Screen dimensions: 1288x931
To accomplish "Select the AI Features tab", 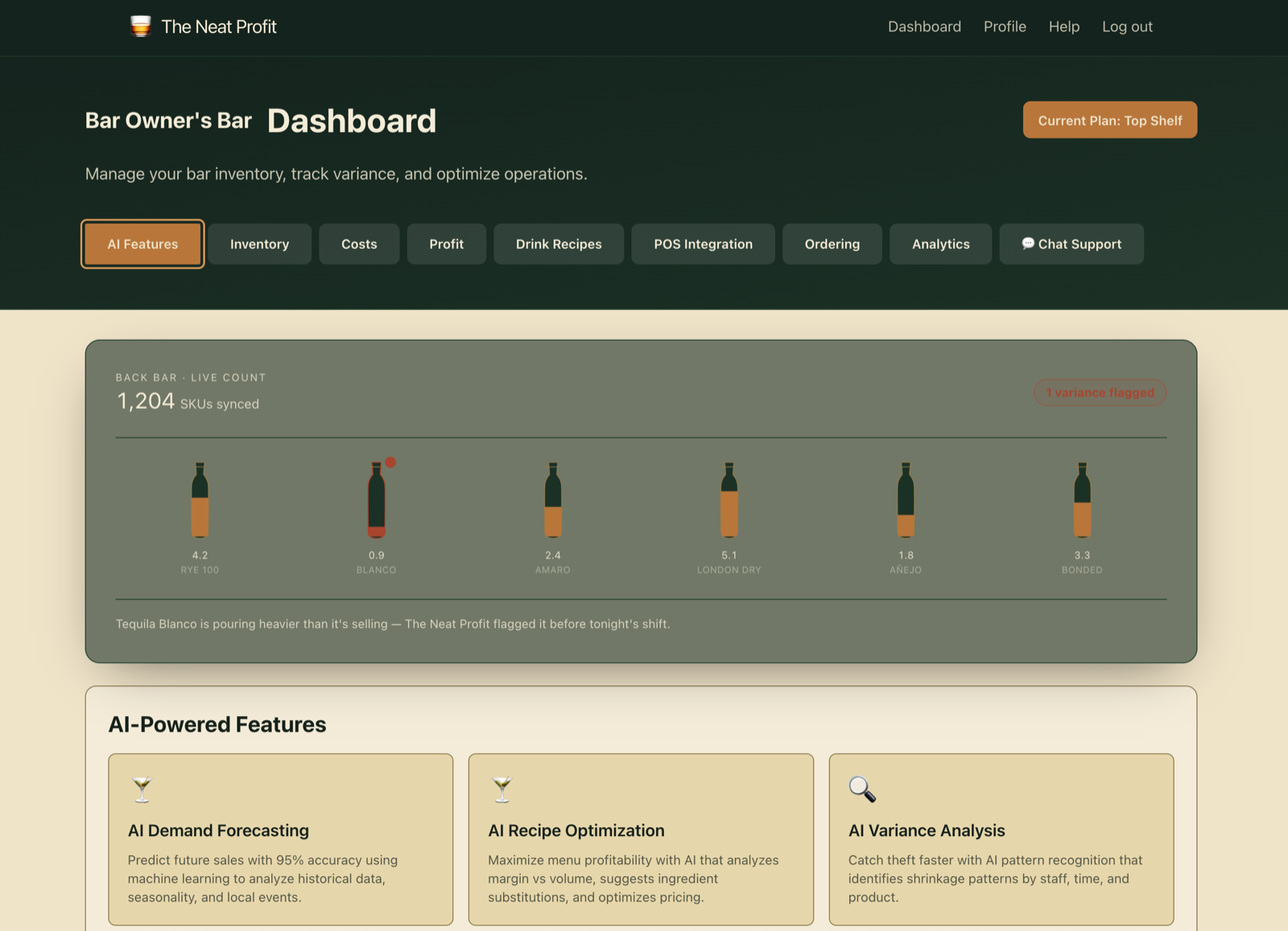I will pyautogui.click(x=142, y=244).
